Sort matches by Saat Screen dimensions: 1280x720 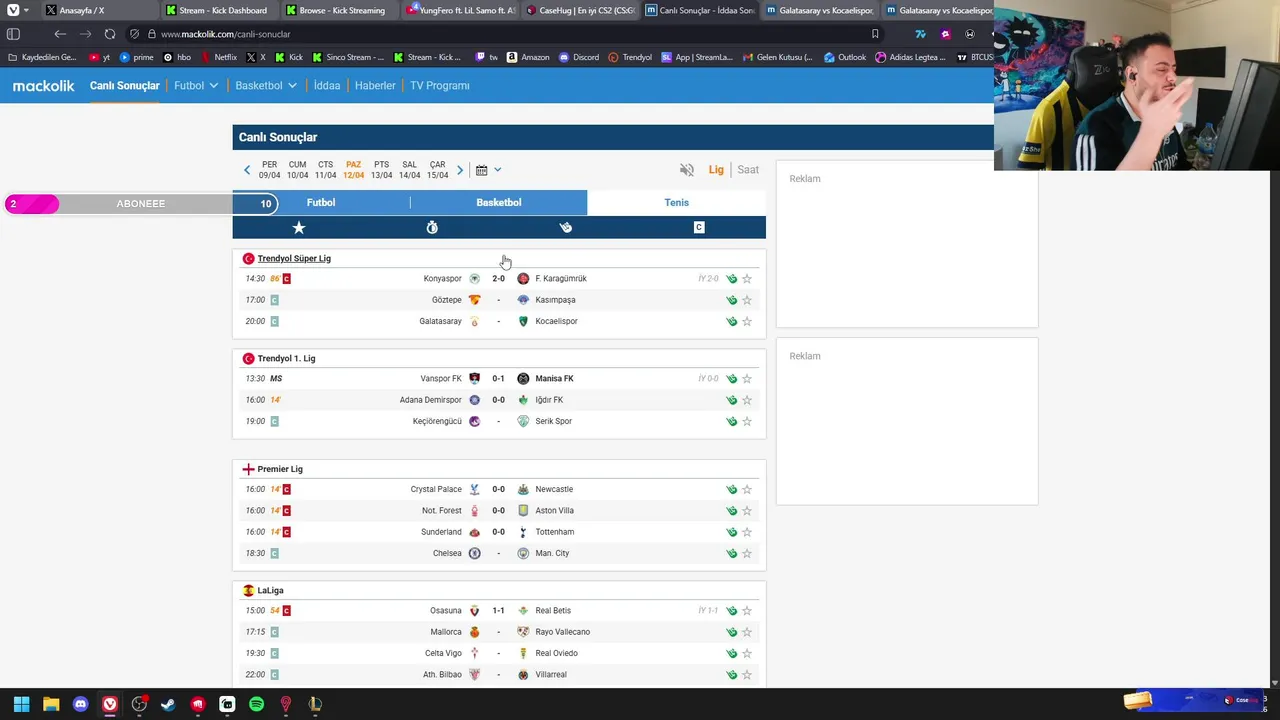click(748, 170)
